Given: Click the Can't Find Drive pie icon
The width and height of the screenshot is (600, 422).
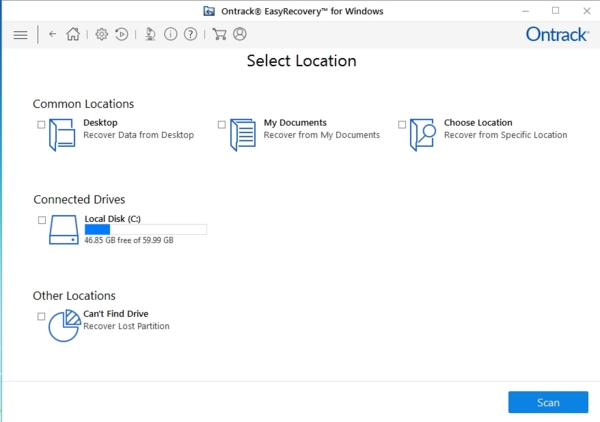Looking at the screenshot, I should (x=64, y=326).
